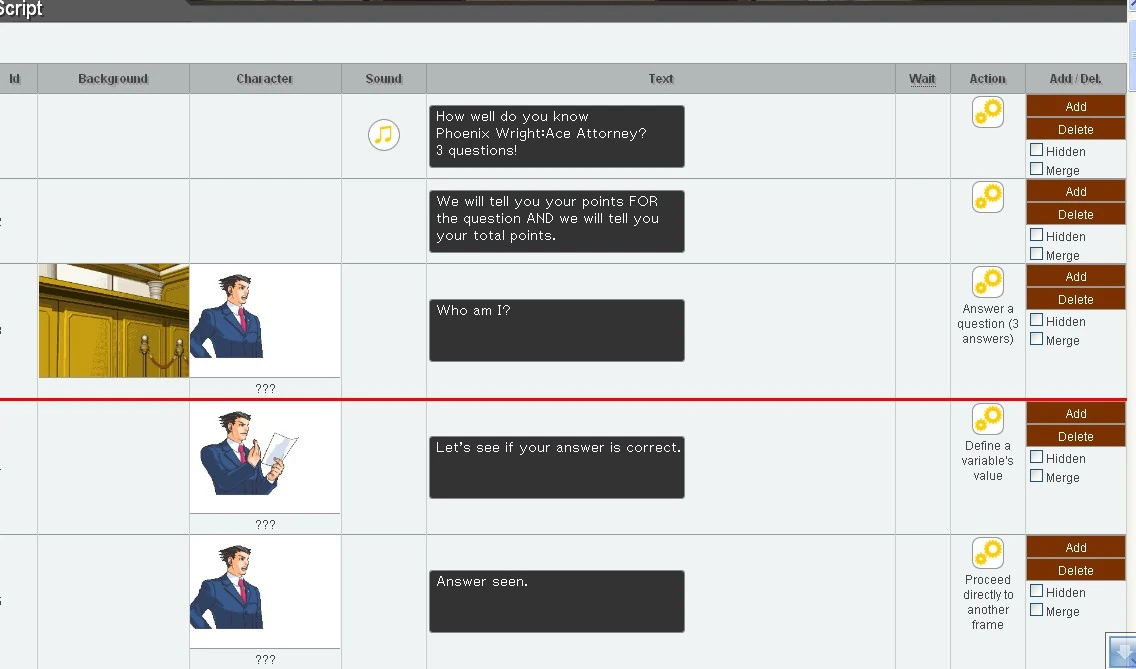
Task: Select Phoenix character sprite in 'Who am I?' row
Action: pyautogui.click(x=265, y=320)
